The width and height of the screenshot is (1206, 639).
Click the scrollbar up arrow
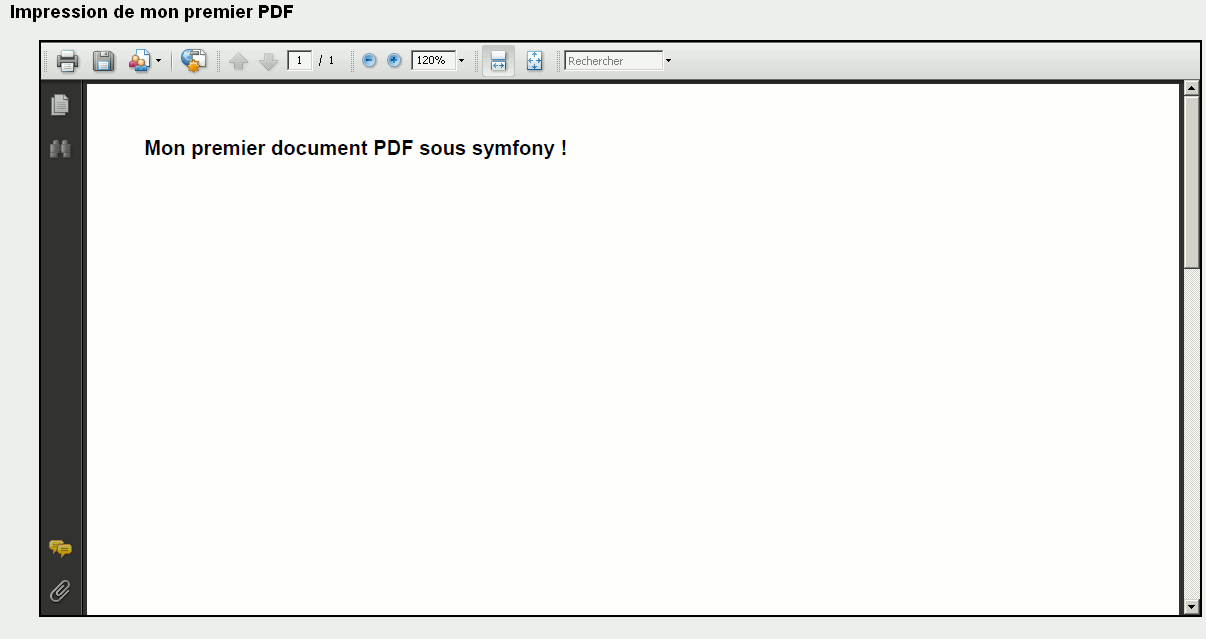click(x=1191, y=88)
